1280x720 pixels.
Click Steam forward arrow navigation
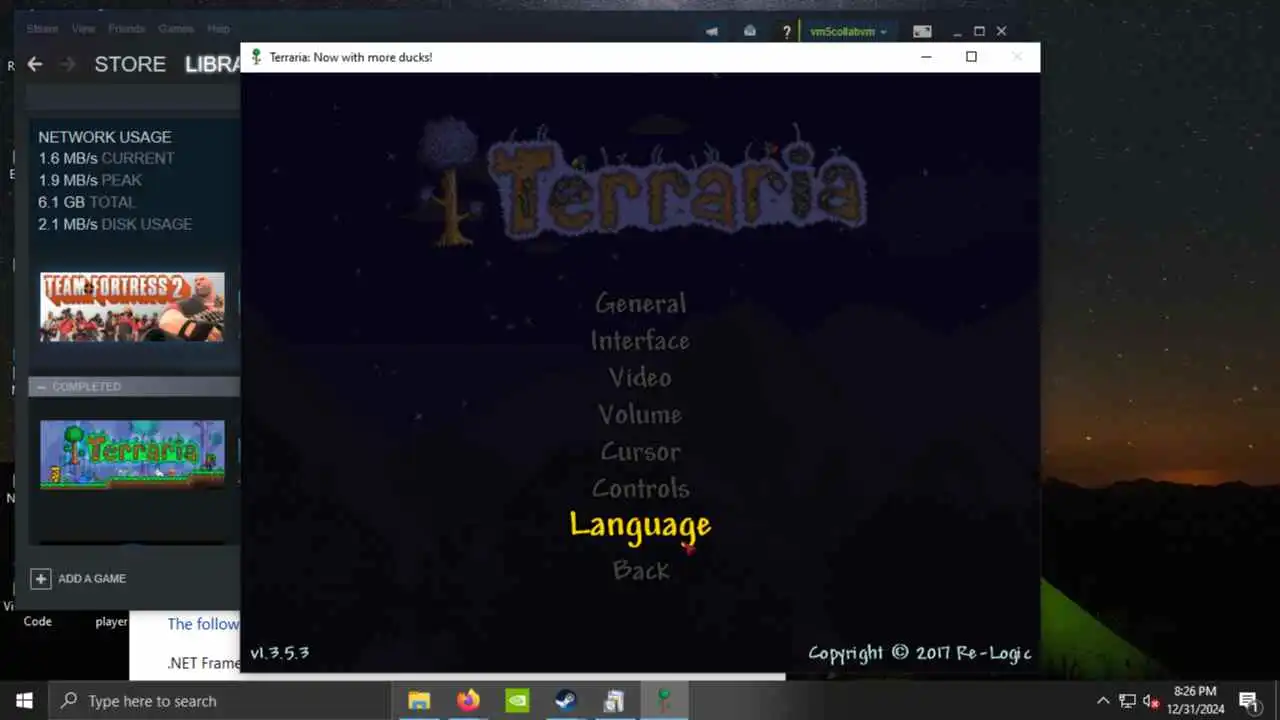[67, 64]
